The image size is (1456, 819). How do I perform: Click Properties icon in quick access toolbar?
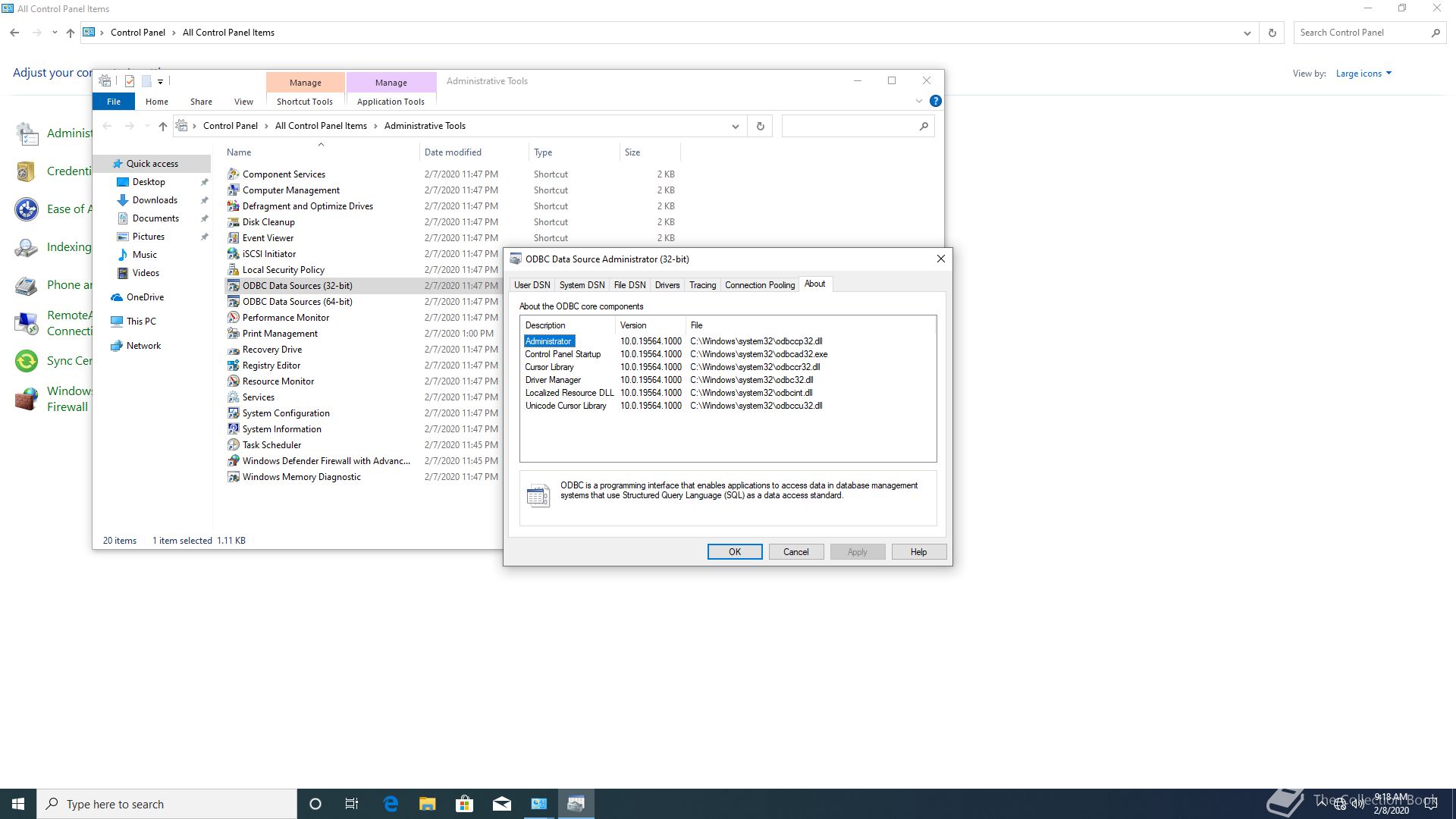[130, 81]
